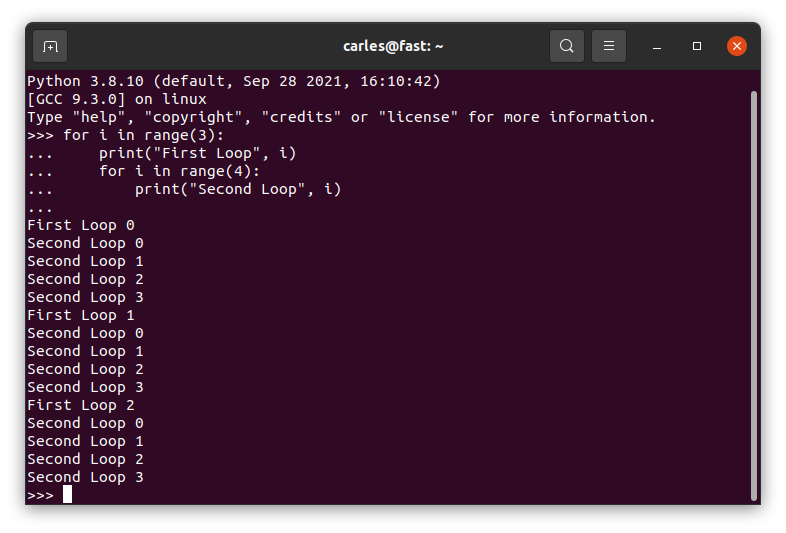Maximize the terminal window
The image size is (786, 533).
pyautogui.click(x=697, y=46)
